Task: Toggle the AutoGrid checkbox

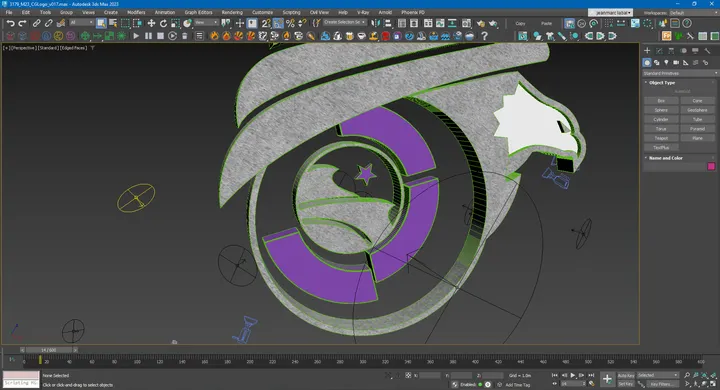Action: click(682, 91)
